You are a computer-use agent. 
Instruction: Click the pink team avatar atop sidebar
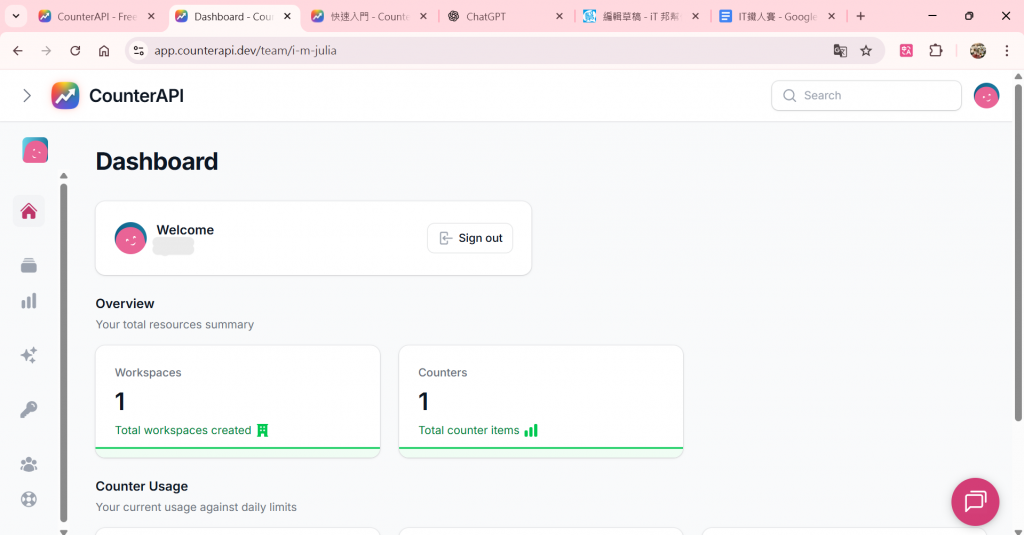(x=35, y=150)
